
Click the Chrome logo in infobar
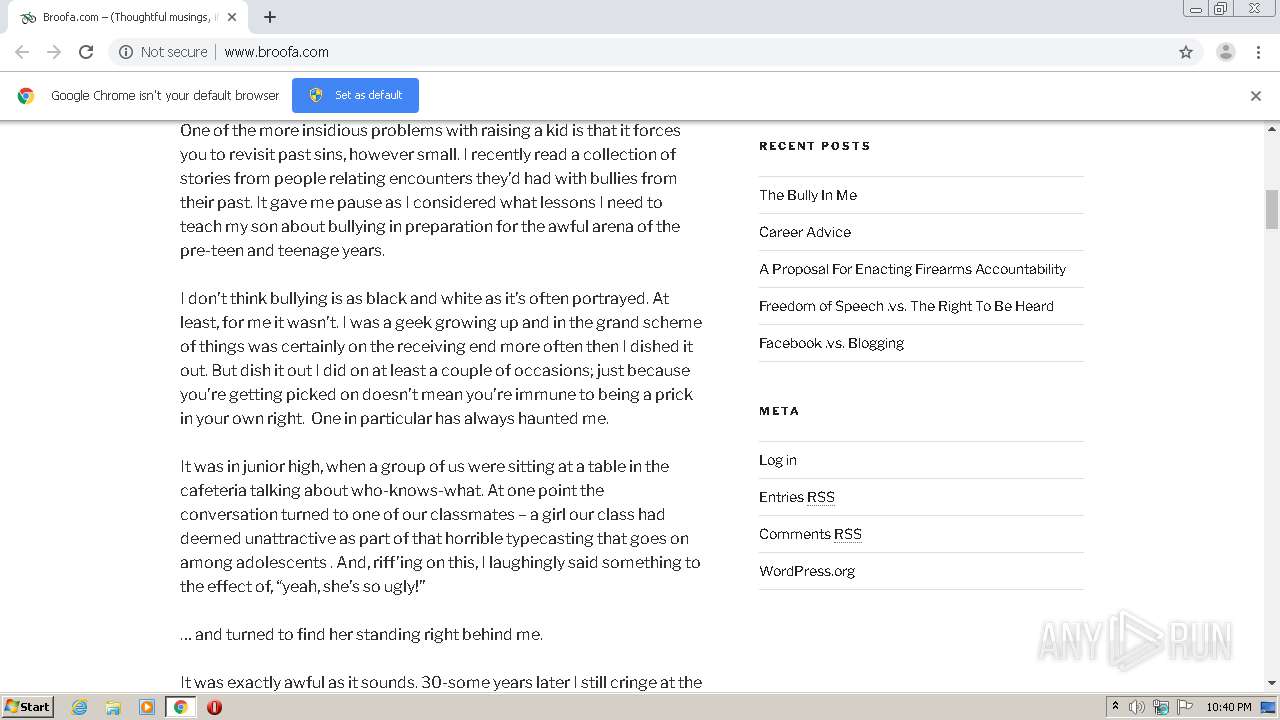pyautogui.click(x=26, y=96)
